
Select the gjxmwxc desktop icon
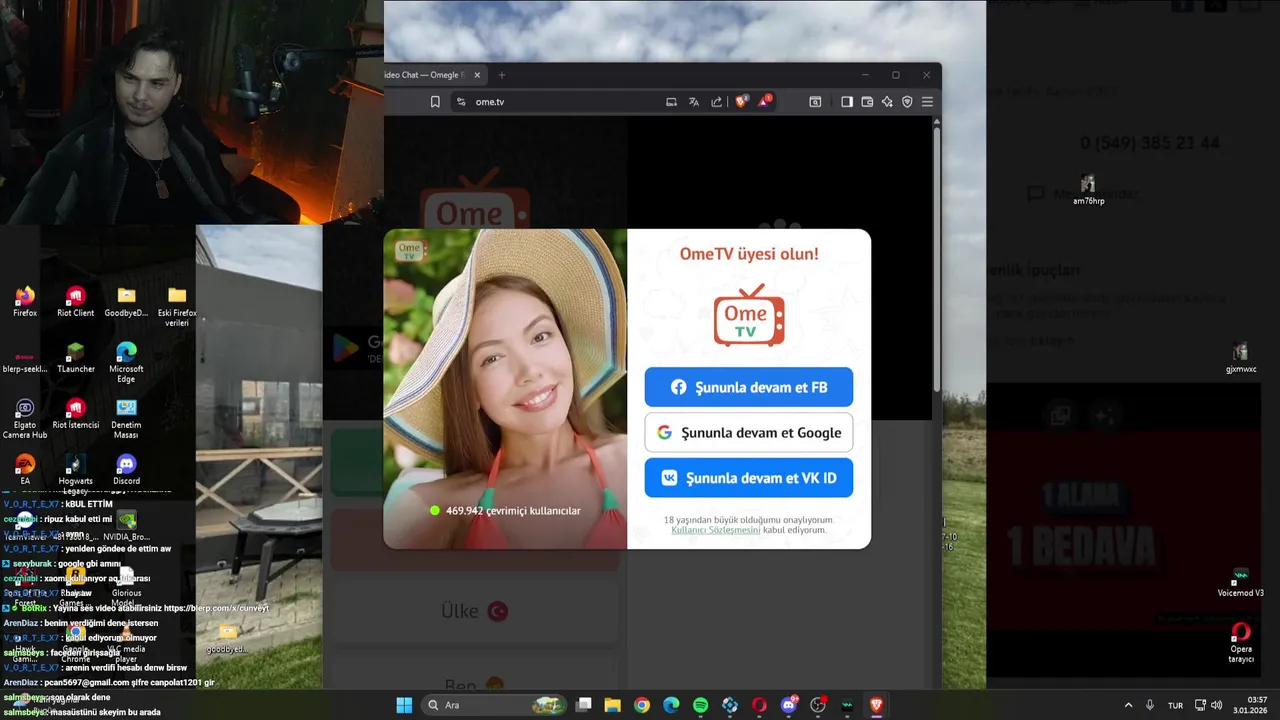1241,358
